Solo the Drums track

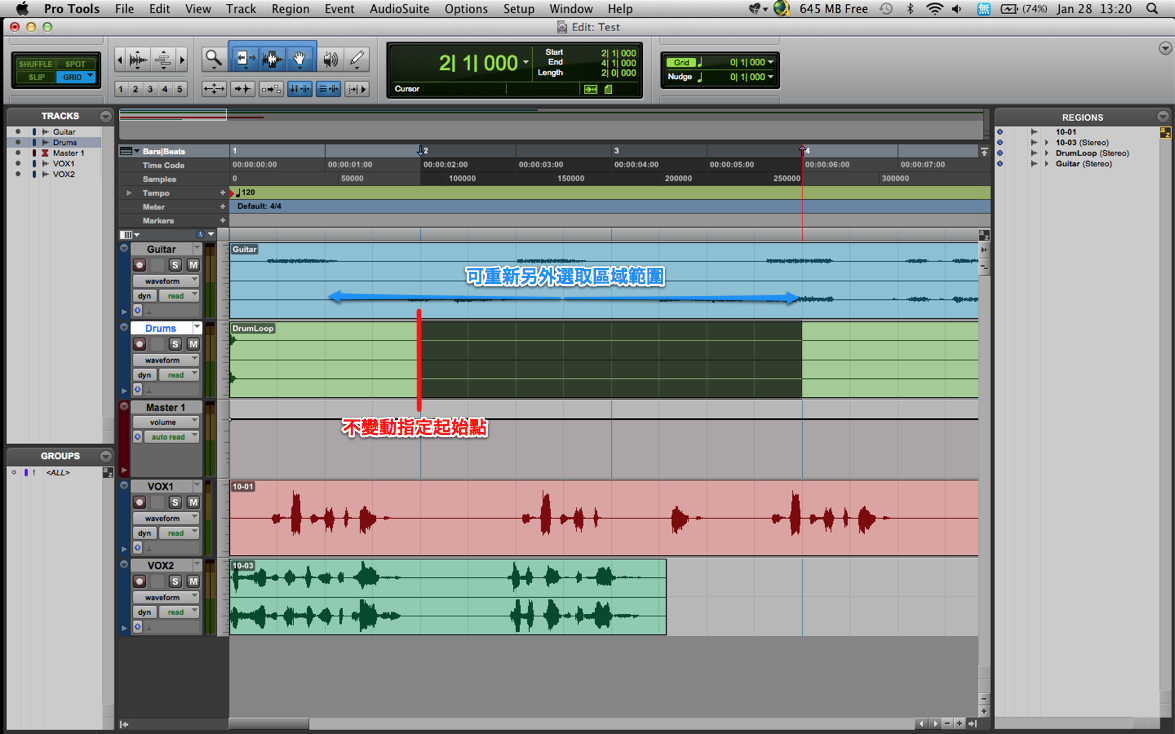tap(175, 344)
